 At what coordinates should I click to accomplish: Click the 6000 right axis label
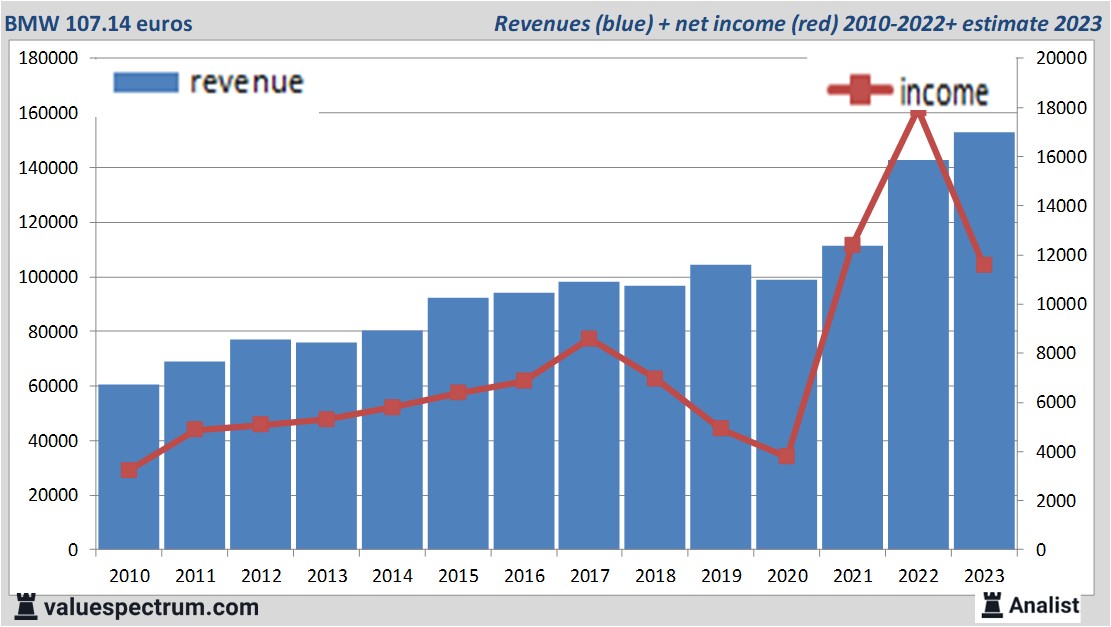coord(1056,402)
